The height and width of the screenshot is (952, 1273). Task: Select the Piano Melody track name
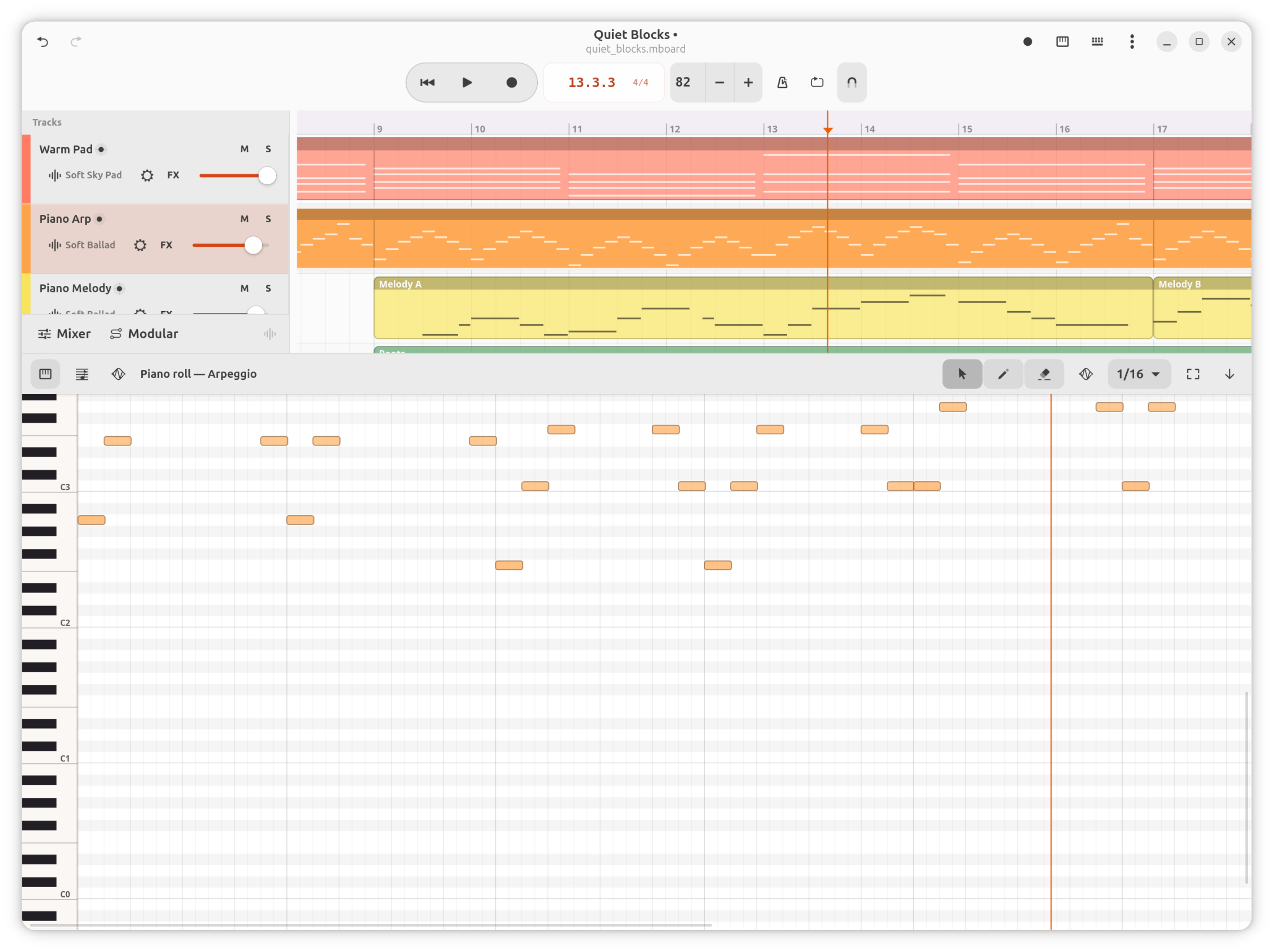pyautogui.click(x=75, y=288)
